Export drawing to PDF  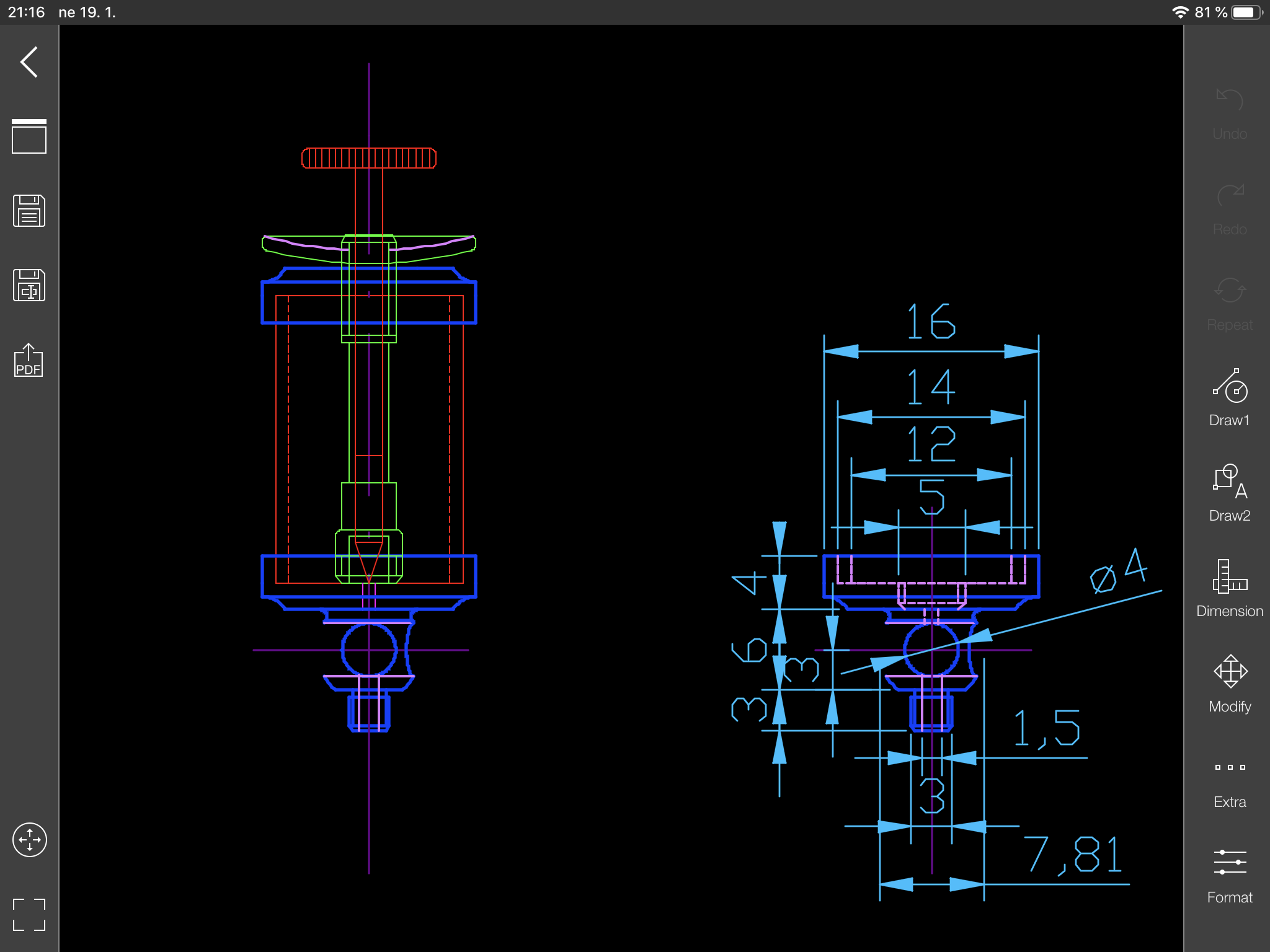[x=29, y=361]
